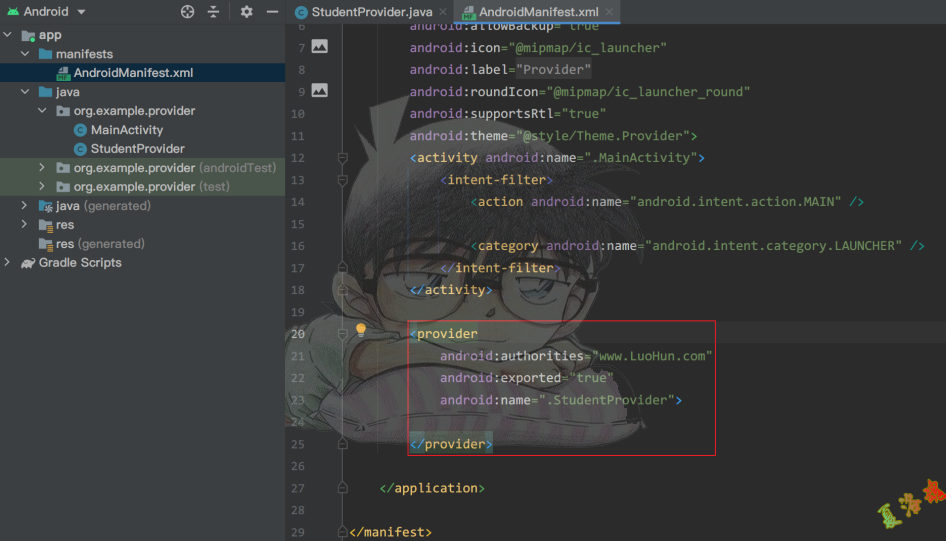
Task: Switch to the StudentProvider.java tab
Action: click(371, 12)
